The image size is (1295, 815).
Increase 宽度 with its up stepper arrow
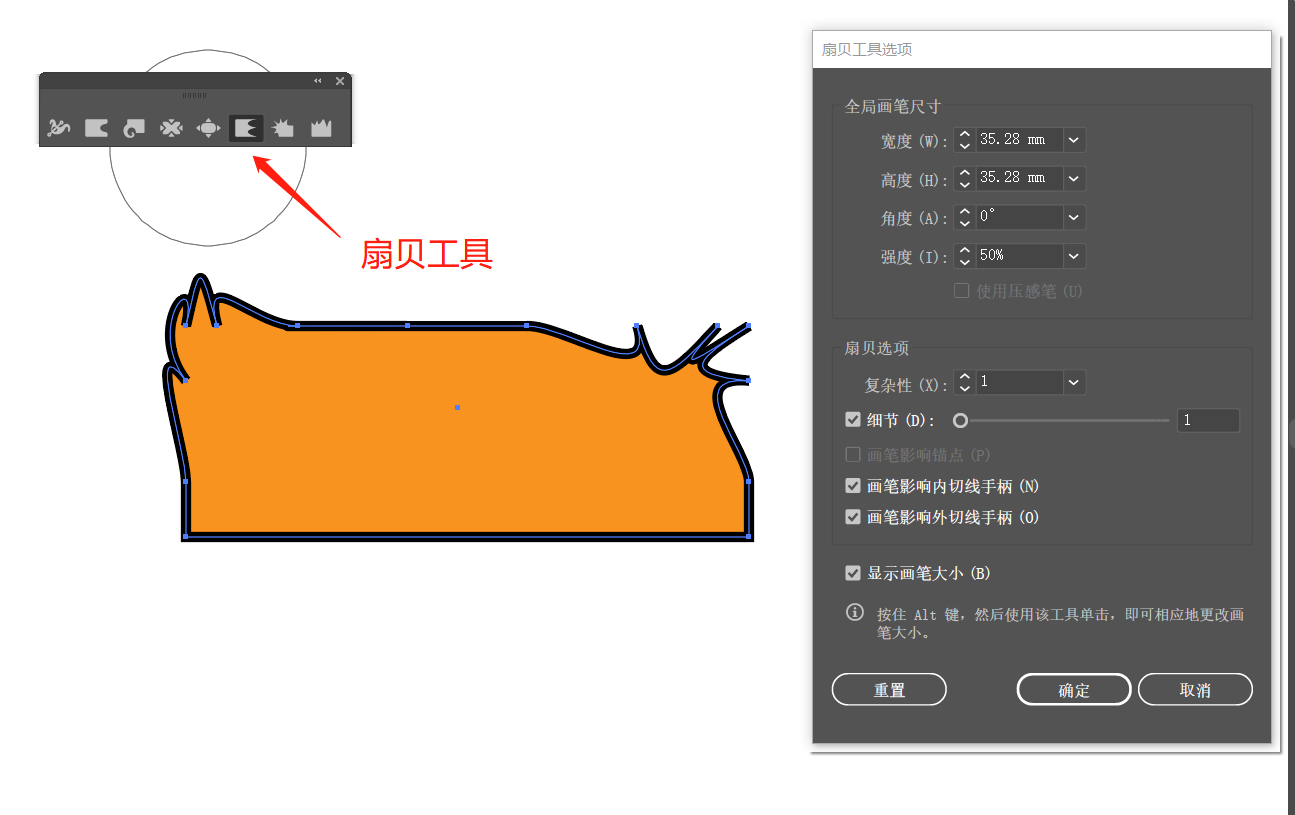(x=964, y=134)
